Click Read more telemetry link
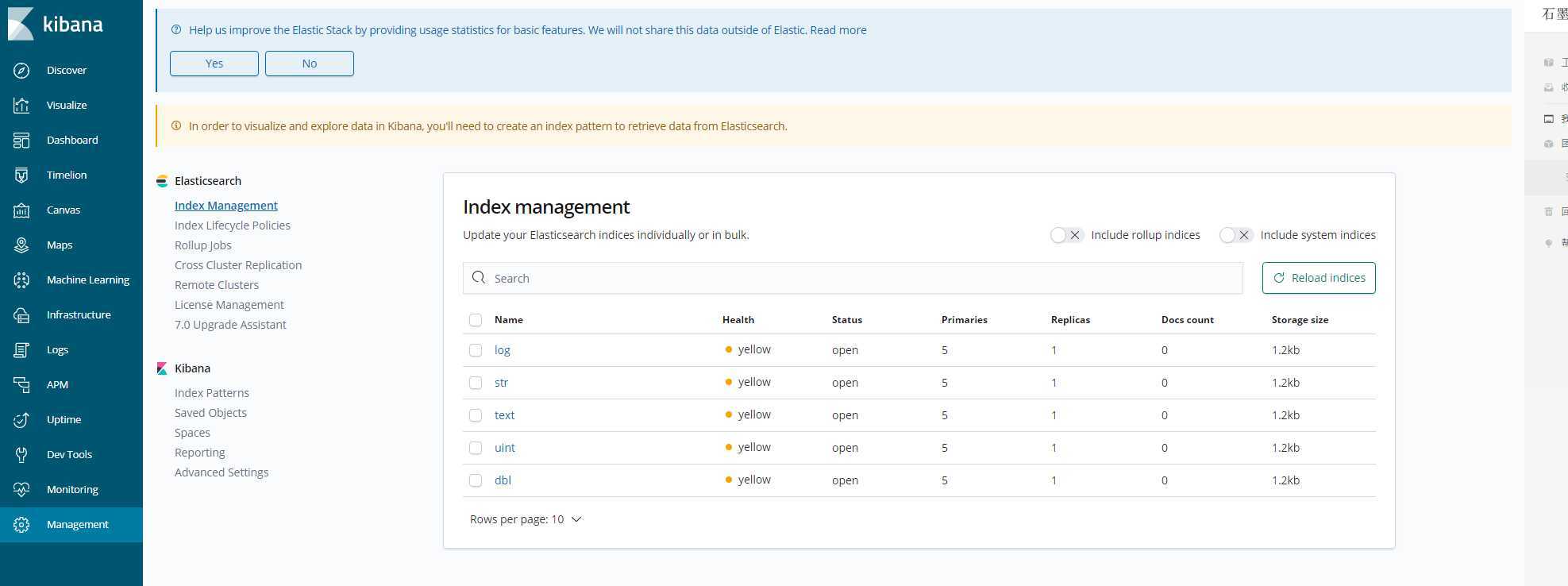Screen dimensions: 1568x586 click(x=838, y=30)
